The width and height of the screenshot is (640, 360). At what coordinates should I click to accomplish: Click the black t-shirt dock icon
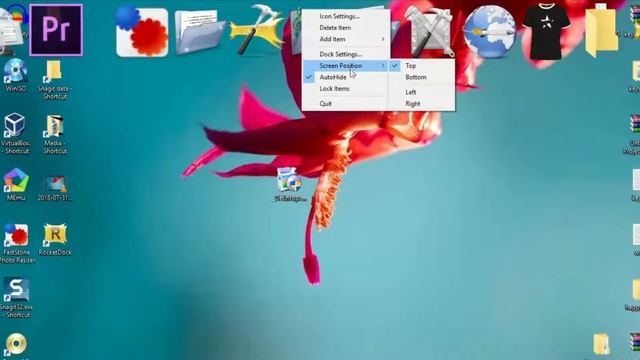[x=546, y=31]
